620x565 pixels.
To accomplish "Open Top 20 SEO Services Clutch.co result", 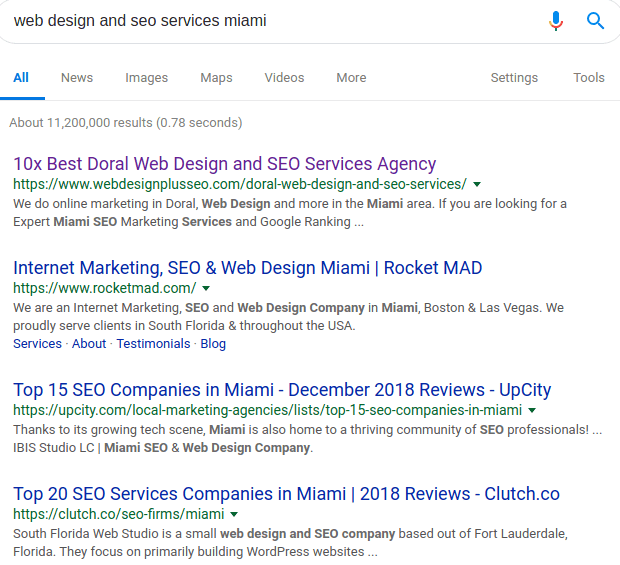I will [286, 494].
